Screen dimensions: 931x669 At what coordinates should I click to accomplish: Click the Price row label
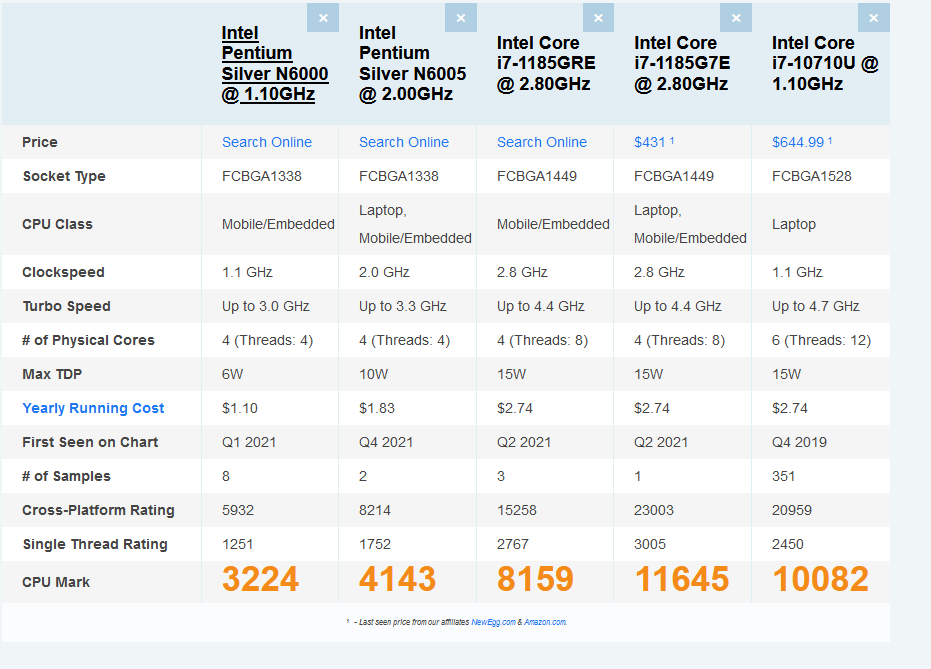pos(40,142)
